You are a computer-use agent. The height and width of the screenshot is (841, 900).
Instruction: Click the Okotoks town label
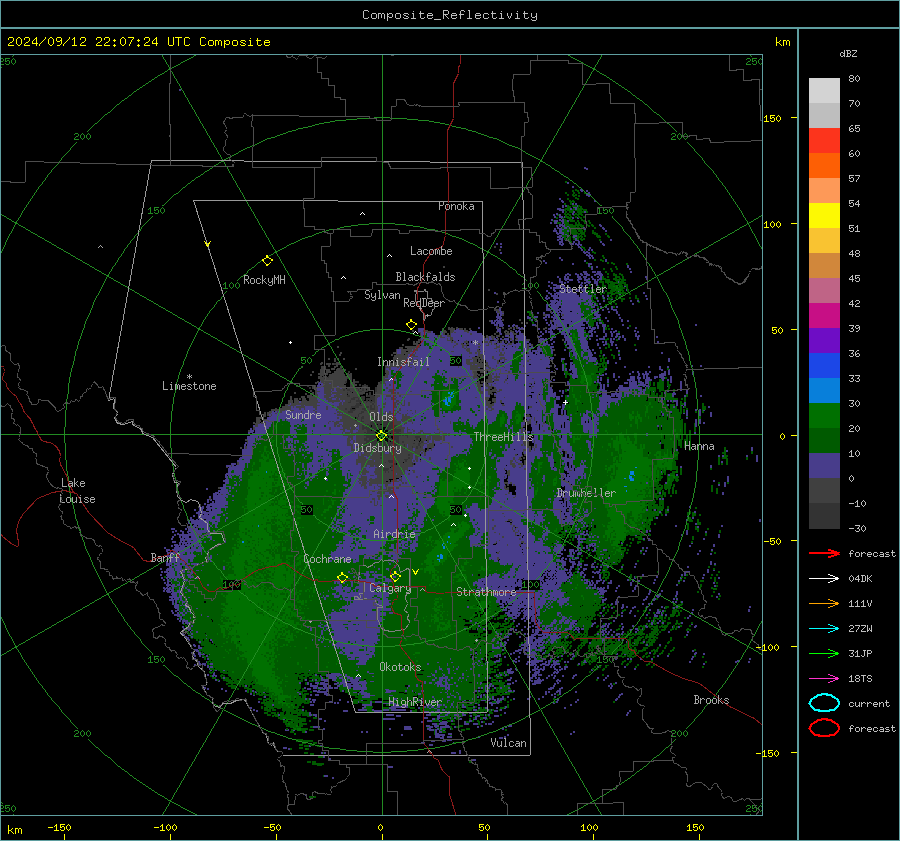(x=400, y=667)
